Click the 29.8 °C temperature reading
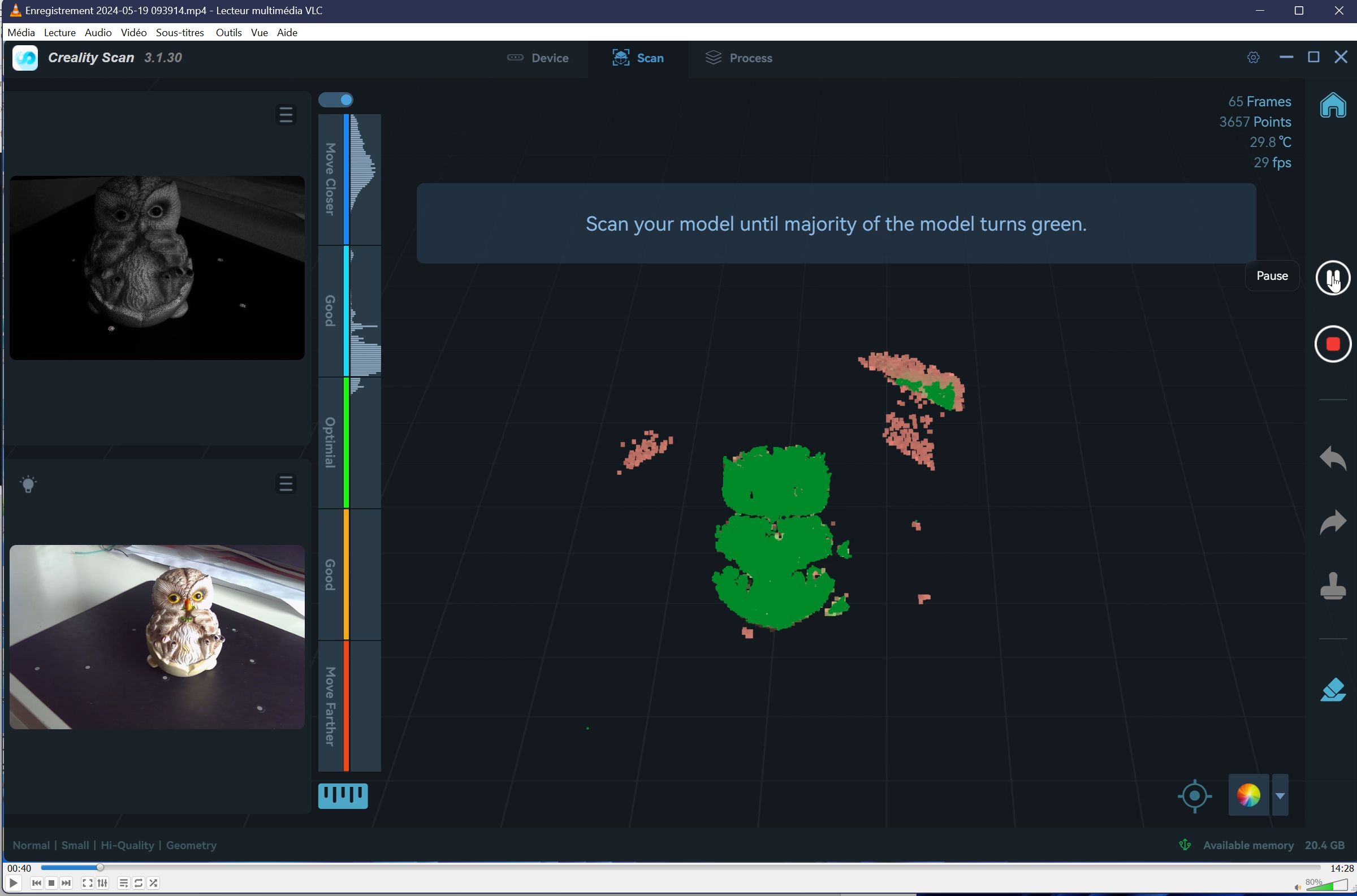This screenshot has width=1357, height=896. click(1270, 142)
